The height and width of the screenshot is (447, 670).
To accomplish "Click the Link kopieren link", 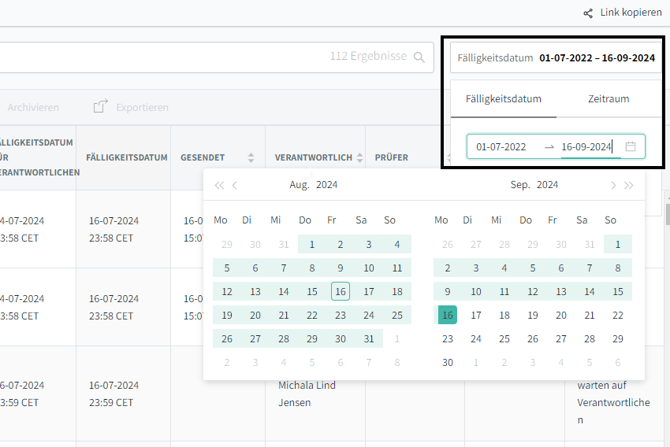I will coord(629,13).
